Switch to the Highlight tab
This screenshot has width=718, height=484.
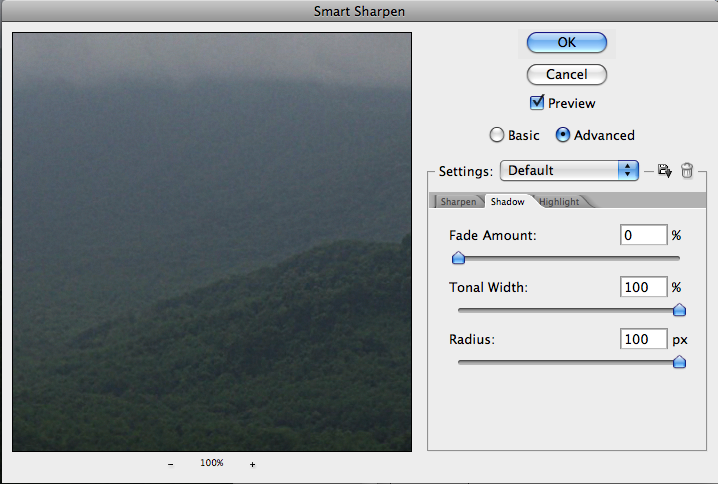pyautogui.click(x=559, y=202)
